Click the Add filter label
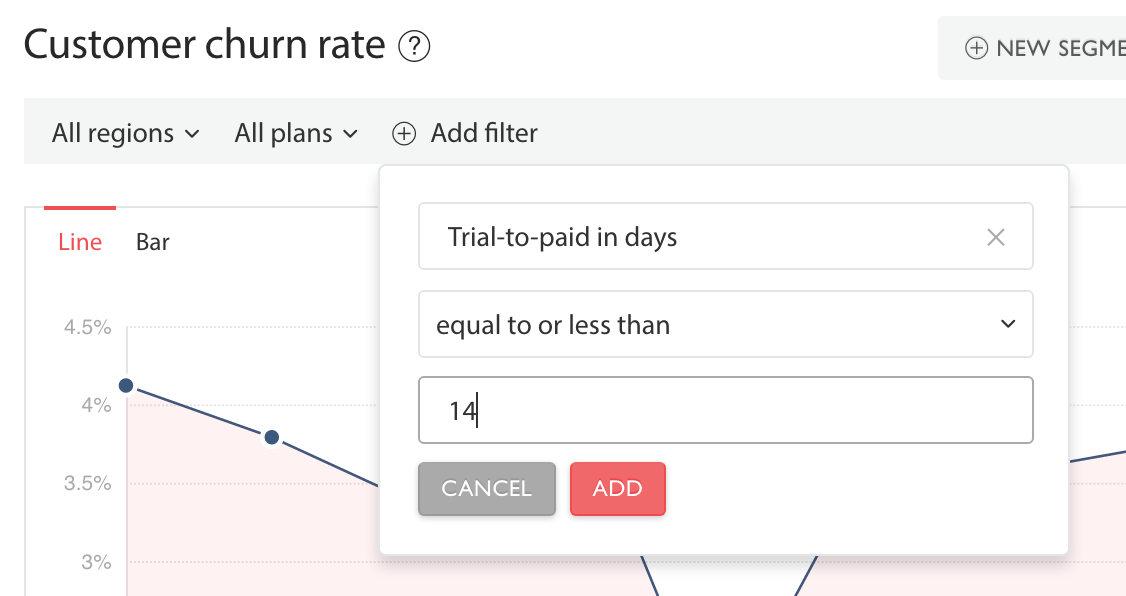Screen dimensions: 1126x596 tap(484, 133)
